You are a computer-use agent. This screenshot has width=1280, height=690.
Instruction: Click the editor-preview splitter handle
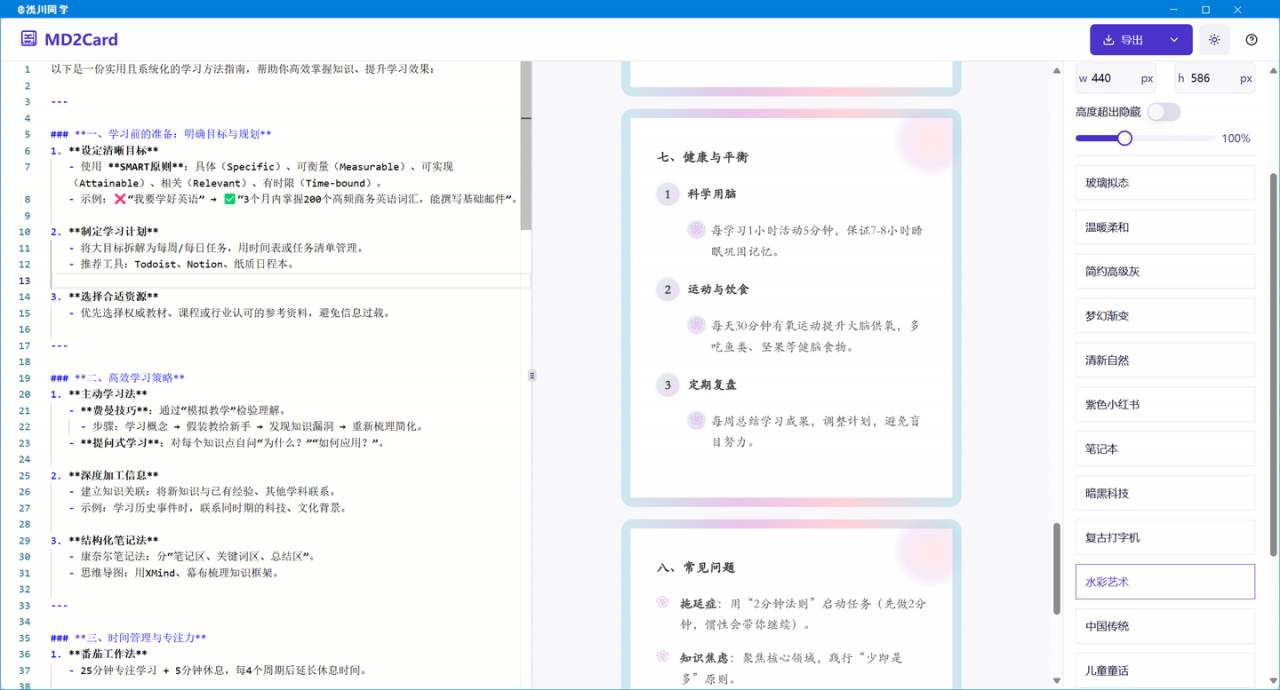pyautogui.click(x=532, y=376)
